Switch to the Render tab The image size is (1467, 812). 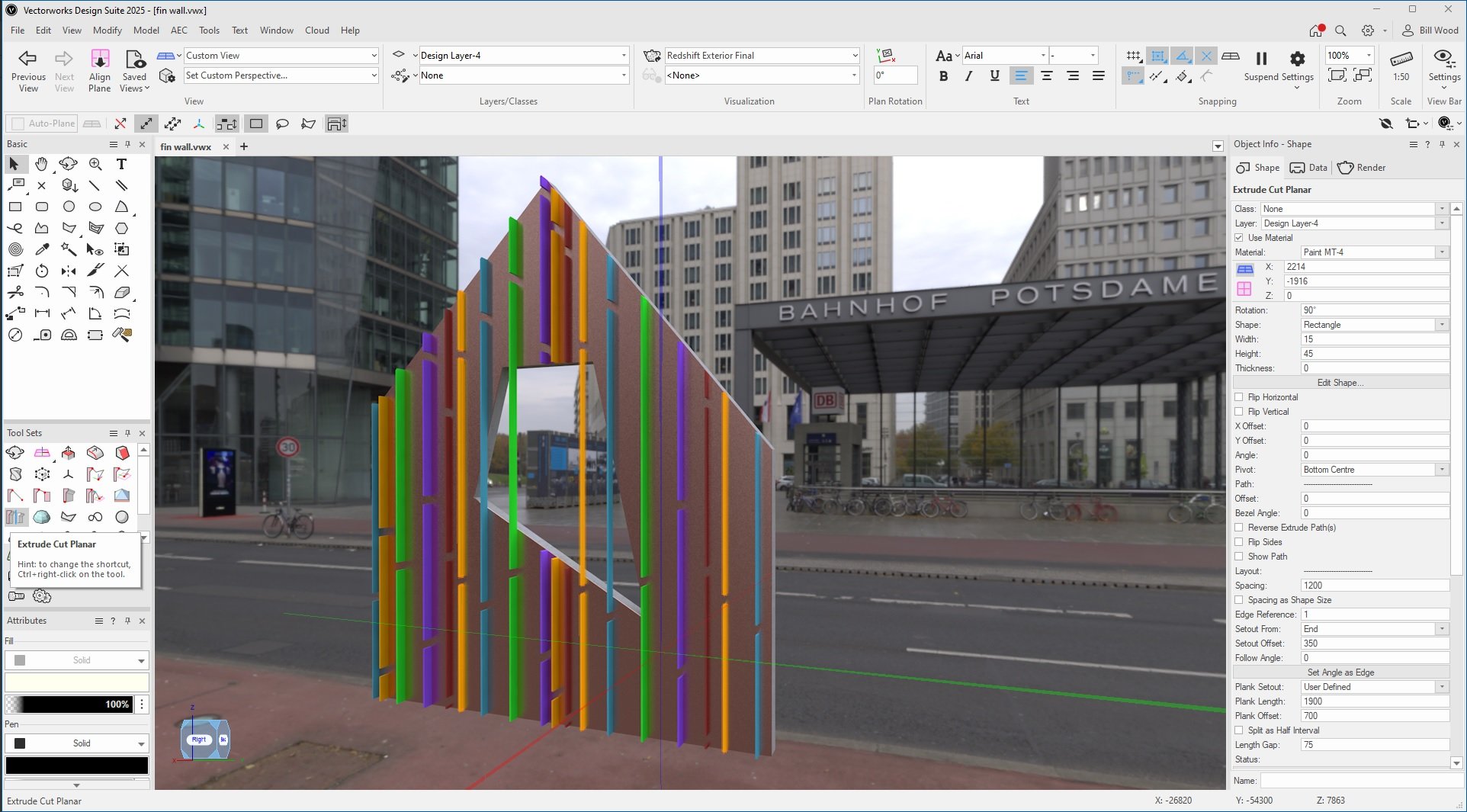(x=1362, y=168)
